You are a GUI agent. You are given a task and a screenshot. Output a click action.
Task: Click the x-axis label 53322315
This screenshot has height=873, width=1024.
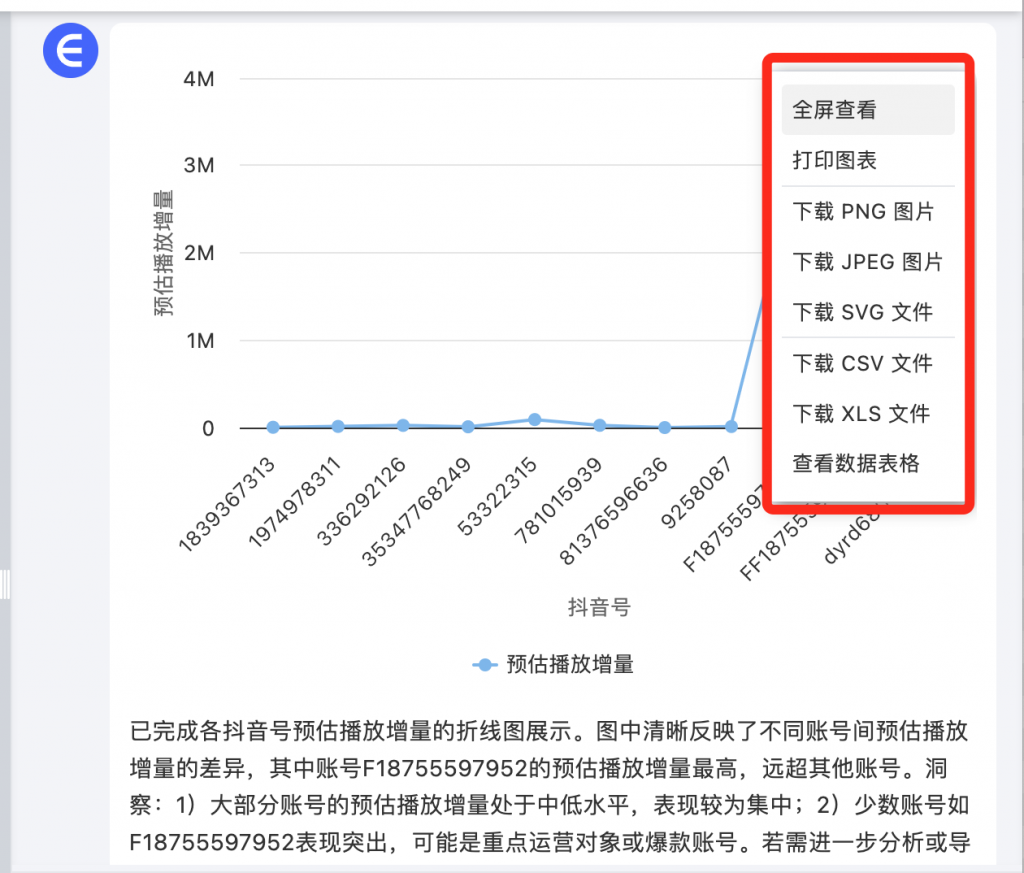pyautogui.click(x=497, y=496)
